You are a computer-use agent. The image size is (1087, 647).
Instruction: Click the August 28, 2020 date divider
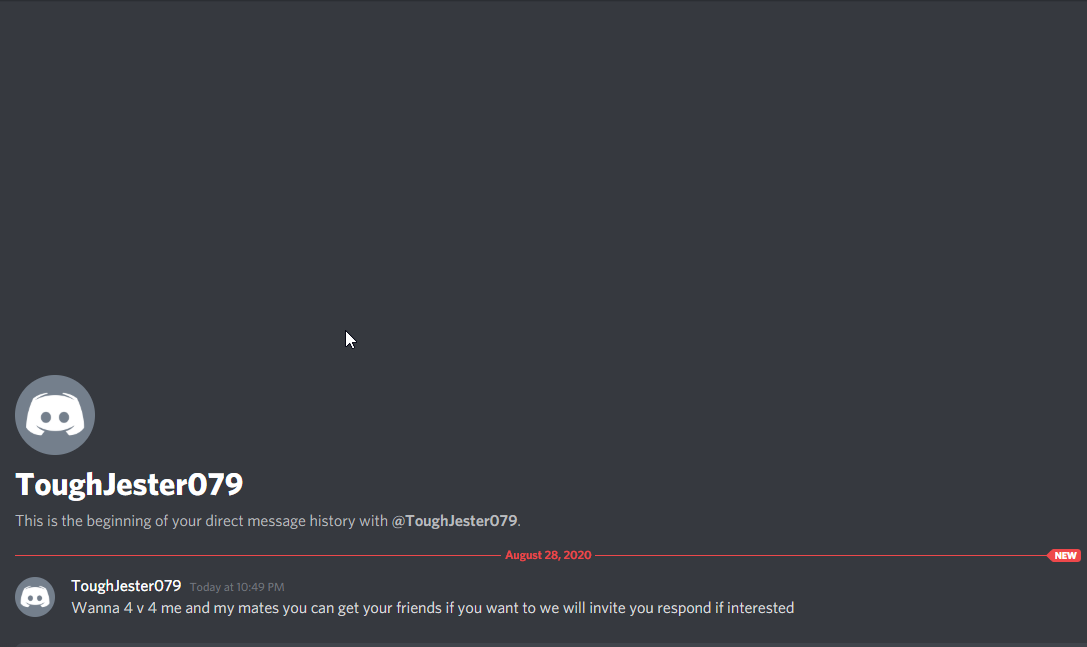click(x=548, y=555)
